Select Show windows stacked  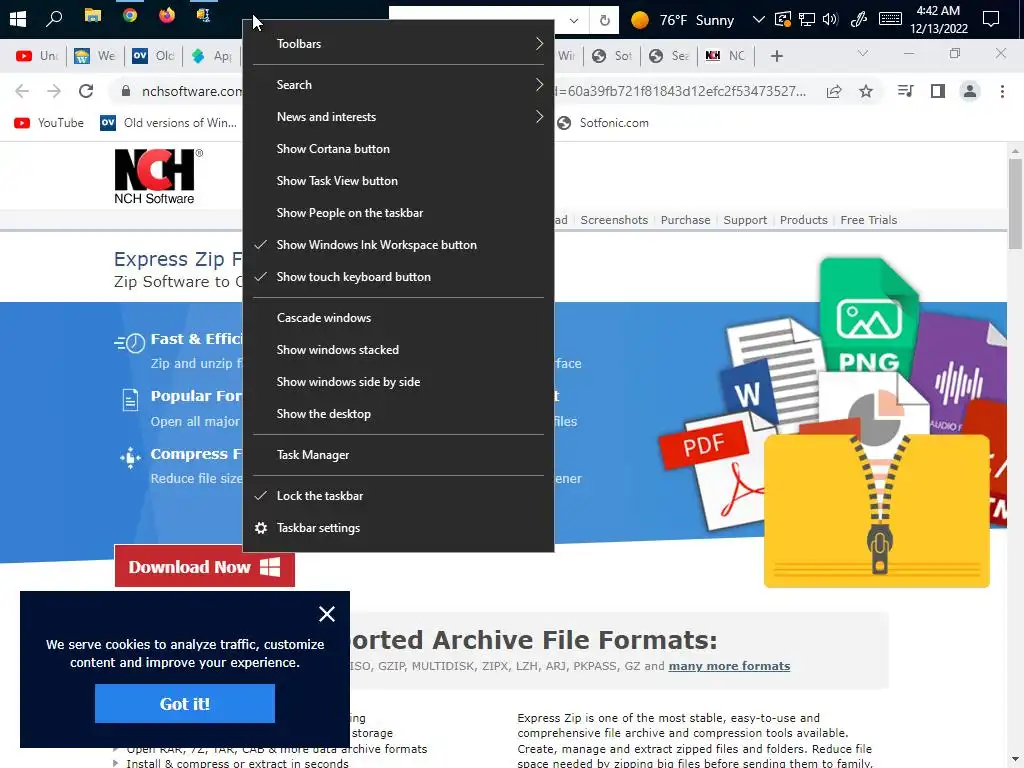click(398, 350)
